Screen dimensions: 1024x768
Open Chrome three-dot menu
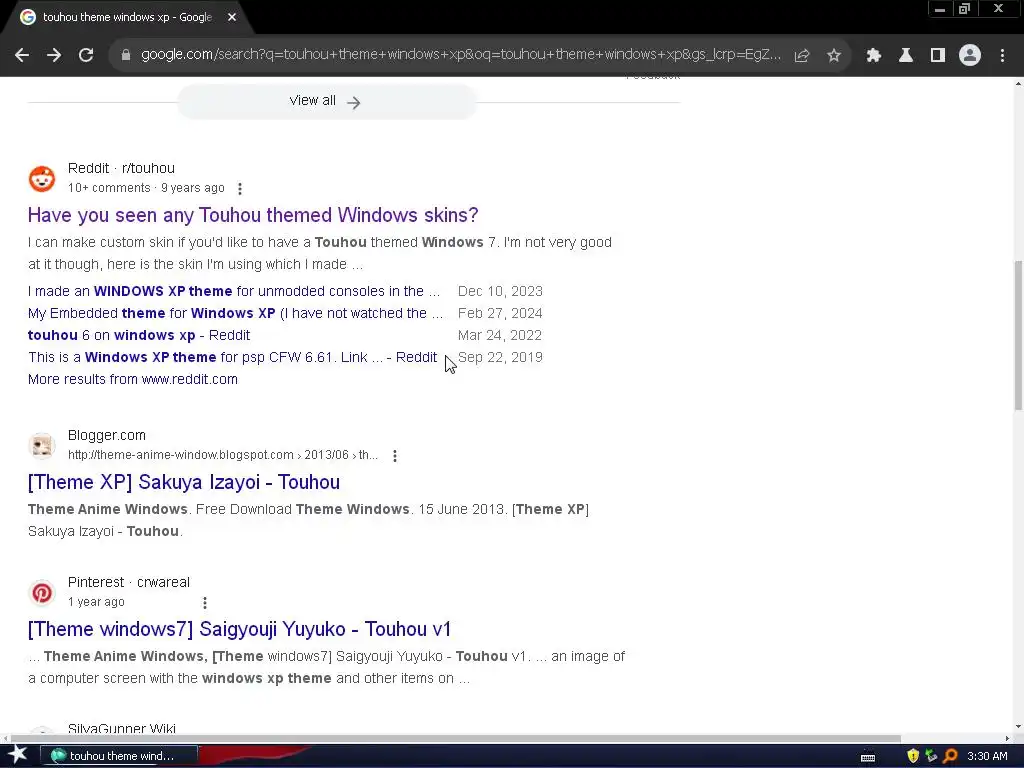(x=1002, y=56)
